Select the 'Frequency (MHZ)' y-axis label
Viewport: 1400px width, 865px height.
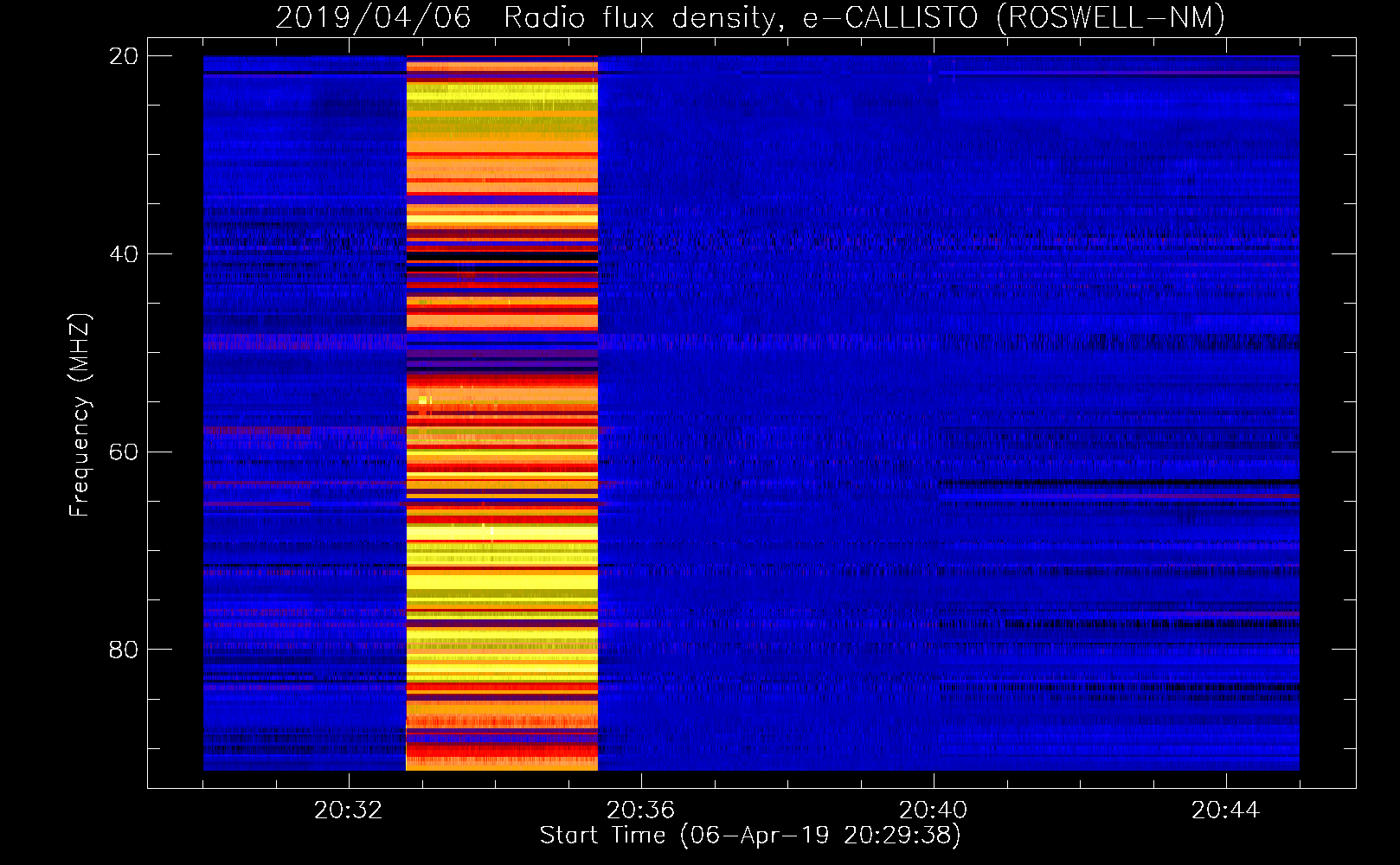[80, 415]
